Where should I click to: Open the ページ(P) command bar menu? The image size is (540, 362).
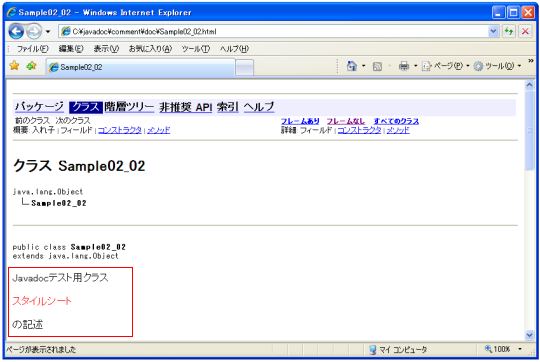pyautogui.click(x=446, y=66)
